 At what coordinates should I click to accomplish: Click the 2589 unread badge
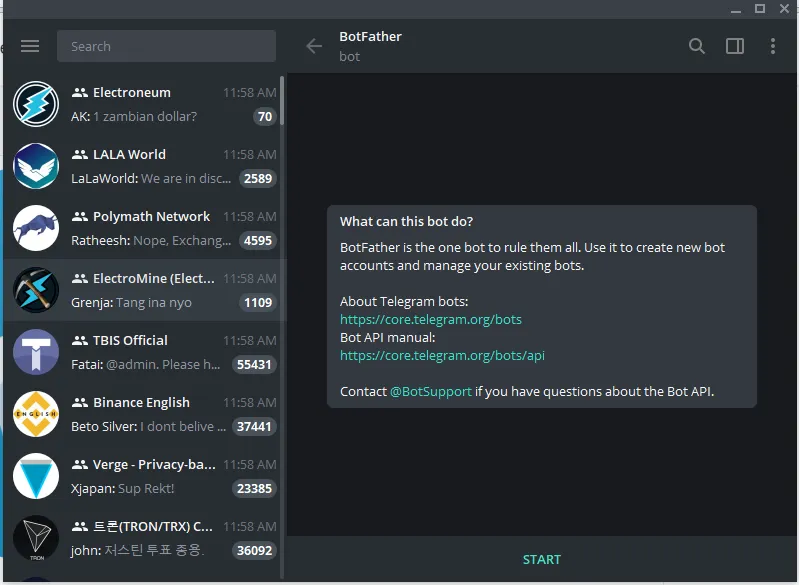(258, 178)
